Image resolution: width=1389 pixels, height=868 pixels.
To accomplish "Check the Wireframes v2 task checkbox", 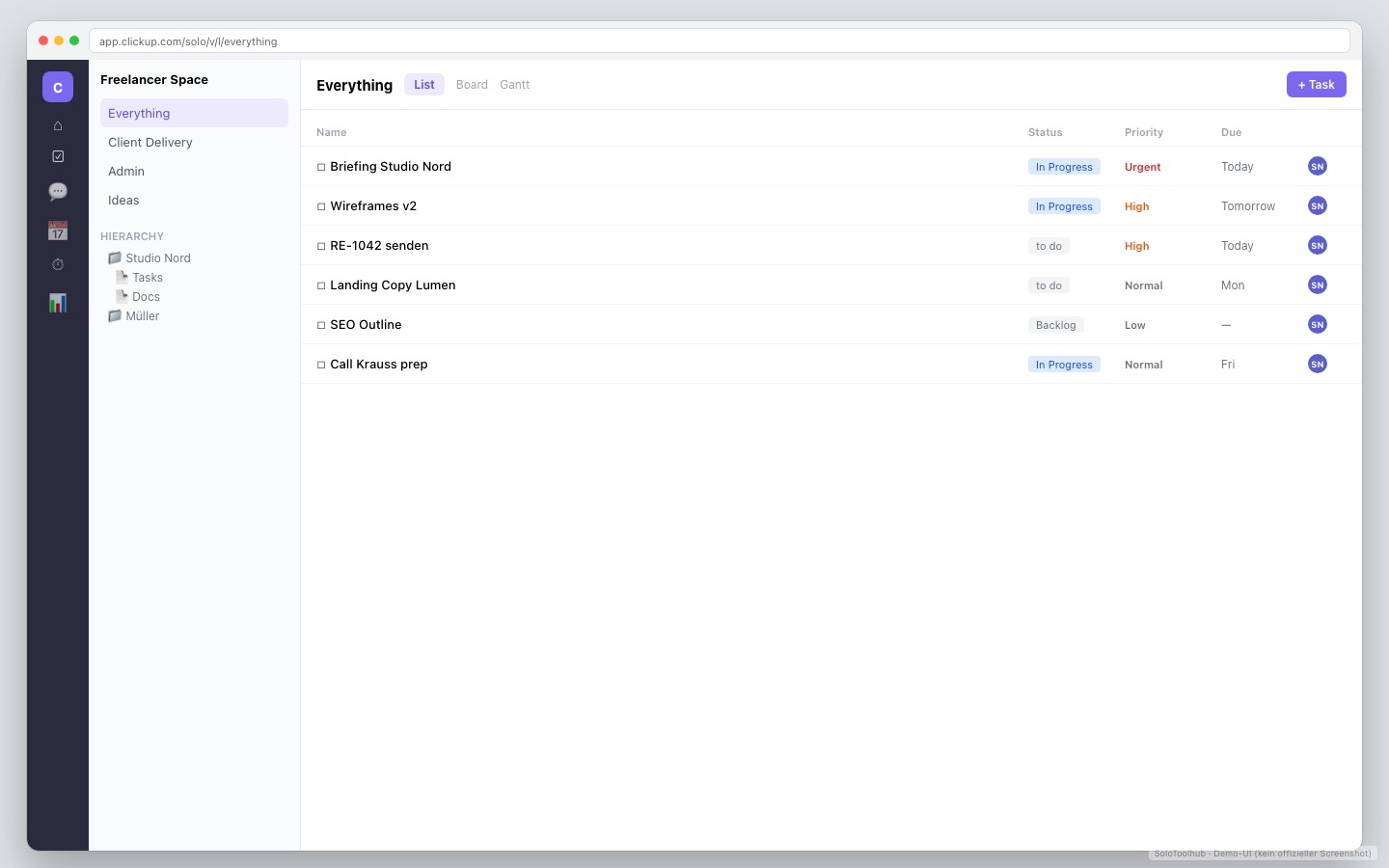I will (321, 206).
